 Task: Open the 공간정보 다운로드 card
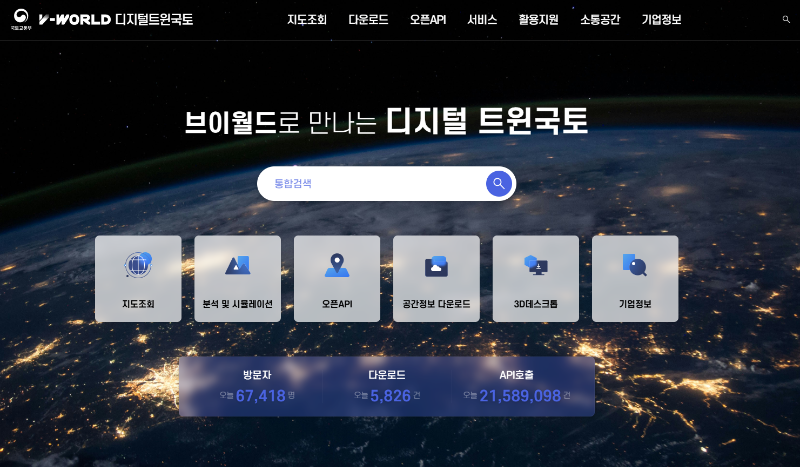[436, 279]
